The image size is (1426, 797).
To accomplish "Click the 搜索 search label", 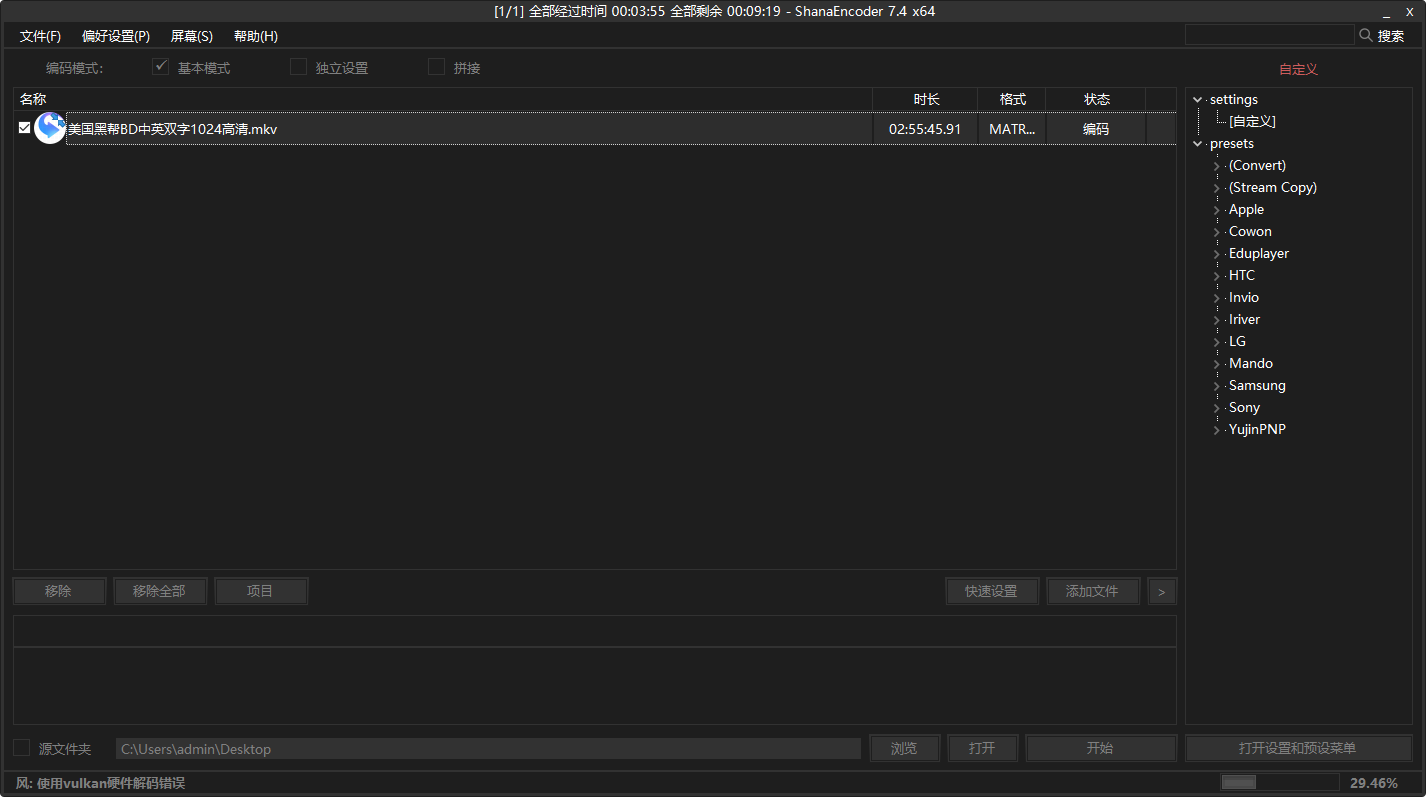I will tap(1391, 36).
